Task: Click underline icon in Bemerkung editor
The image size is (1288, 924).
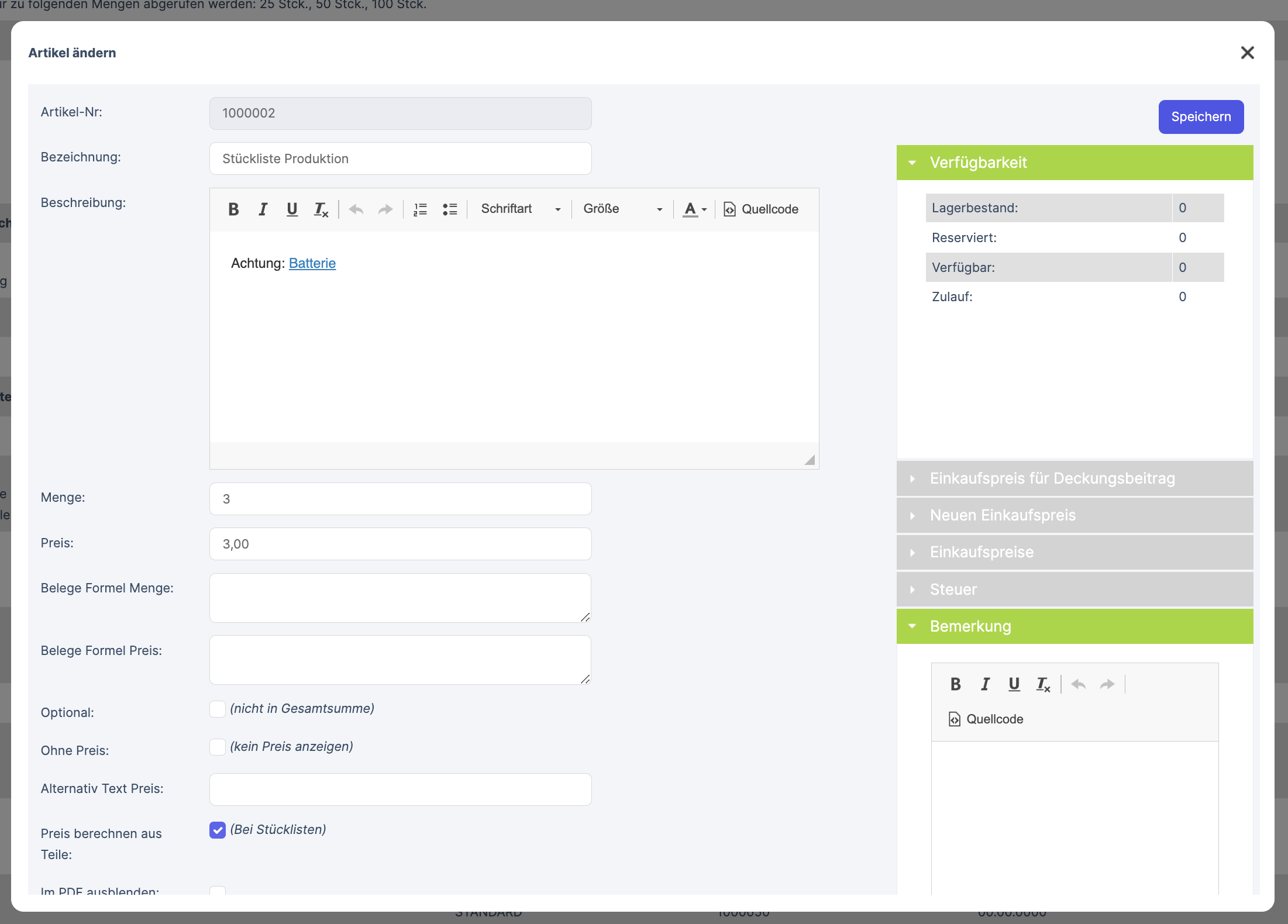Action: (x=1014, y=684)
